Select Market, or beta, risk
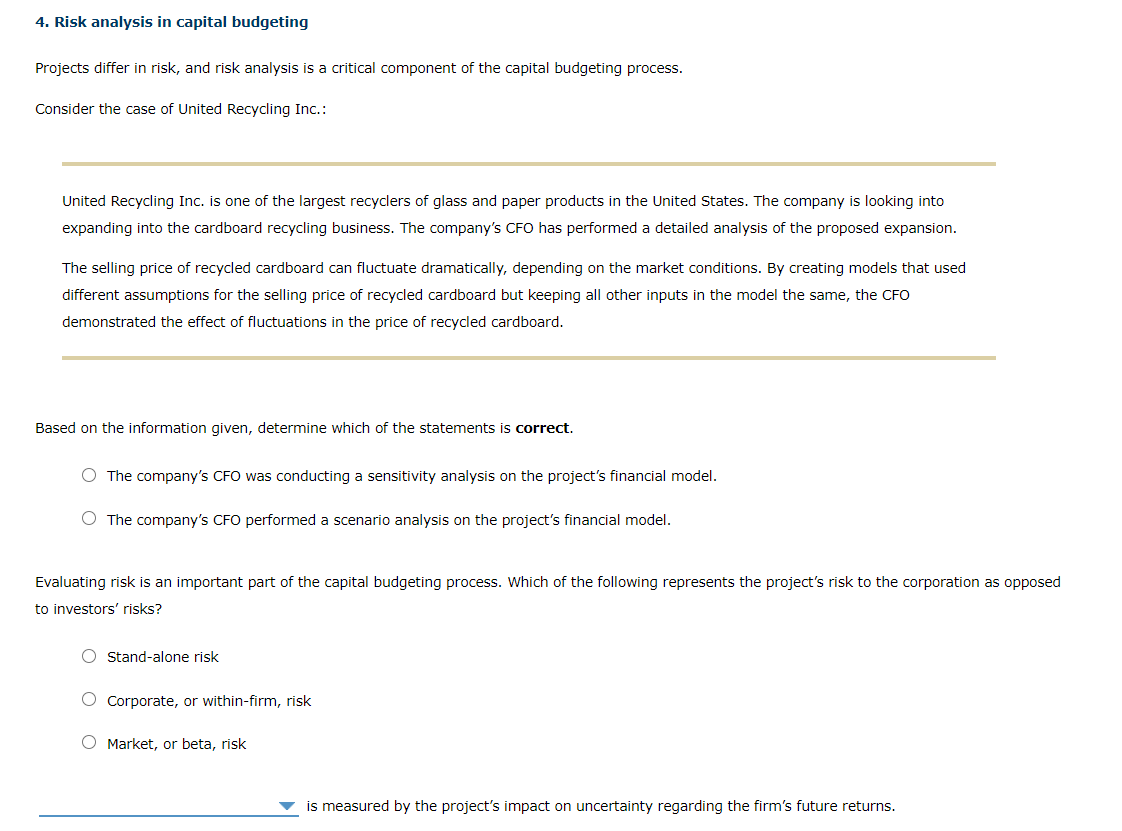 click(x=89, y=742)
